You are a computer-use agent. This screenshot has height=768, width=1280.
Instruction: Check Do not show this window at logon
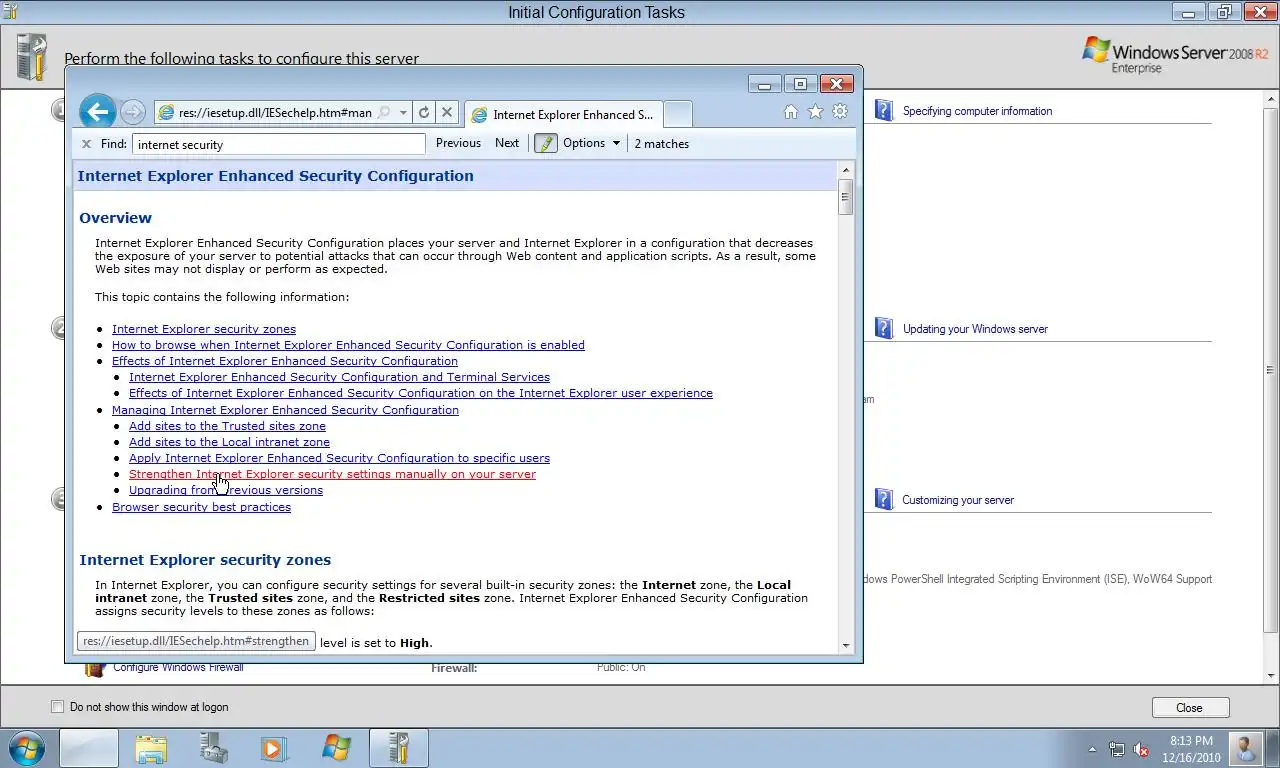coord(57,707)
